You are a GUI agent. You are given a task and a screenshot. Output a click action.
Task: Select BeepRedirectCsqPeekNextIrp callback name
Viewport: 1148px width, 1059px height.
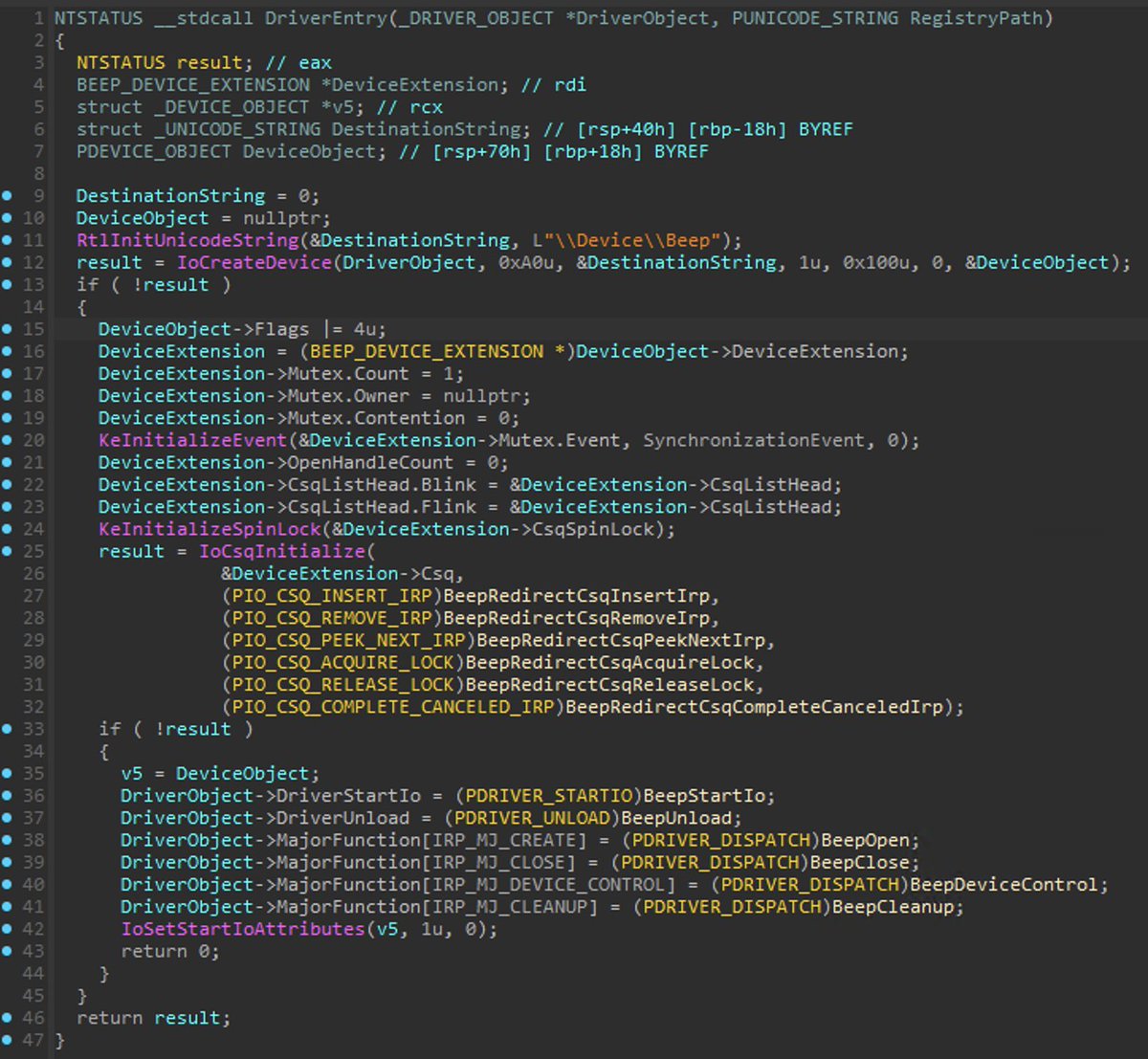pos(620,640)
